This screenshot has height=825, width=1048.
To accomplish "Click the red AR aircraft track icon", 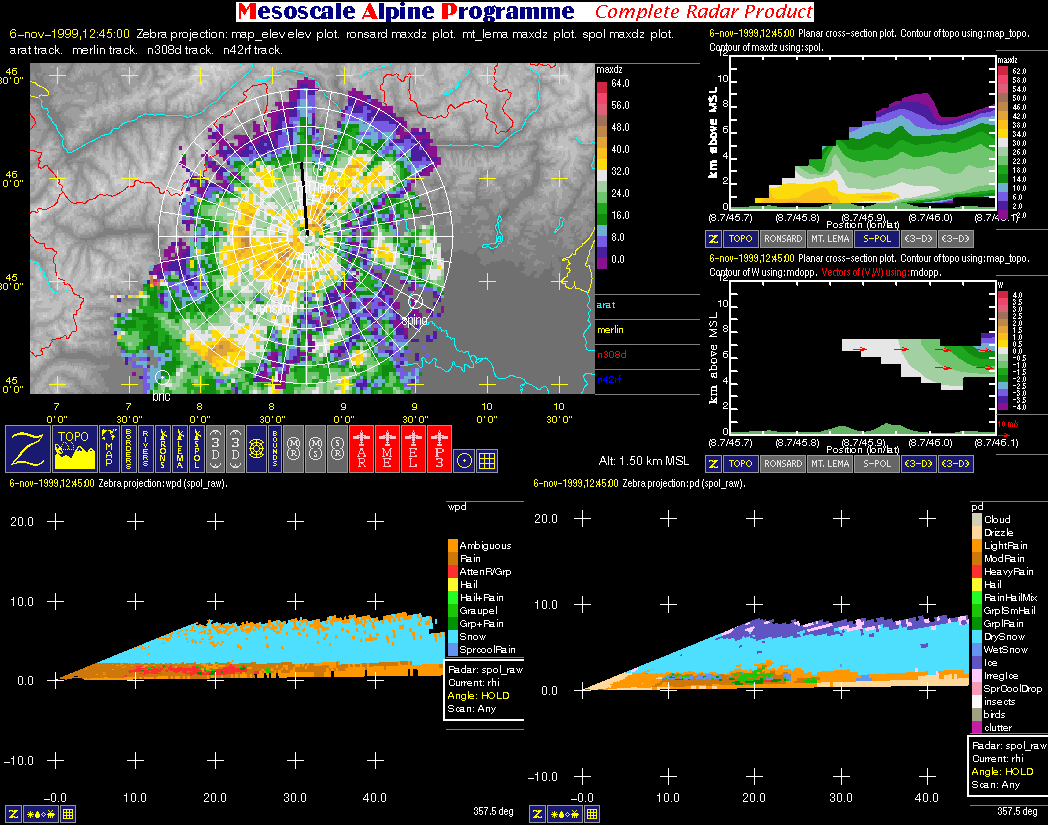I will pos(361,448).
